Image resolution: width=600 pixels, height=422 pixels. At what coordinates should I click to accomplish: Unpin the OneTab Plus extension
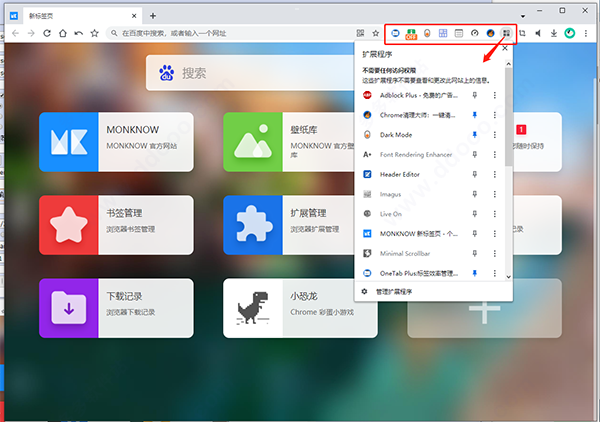click(474, 273)
